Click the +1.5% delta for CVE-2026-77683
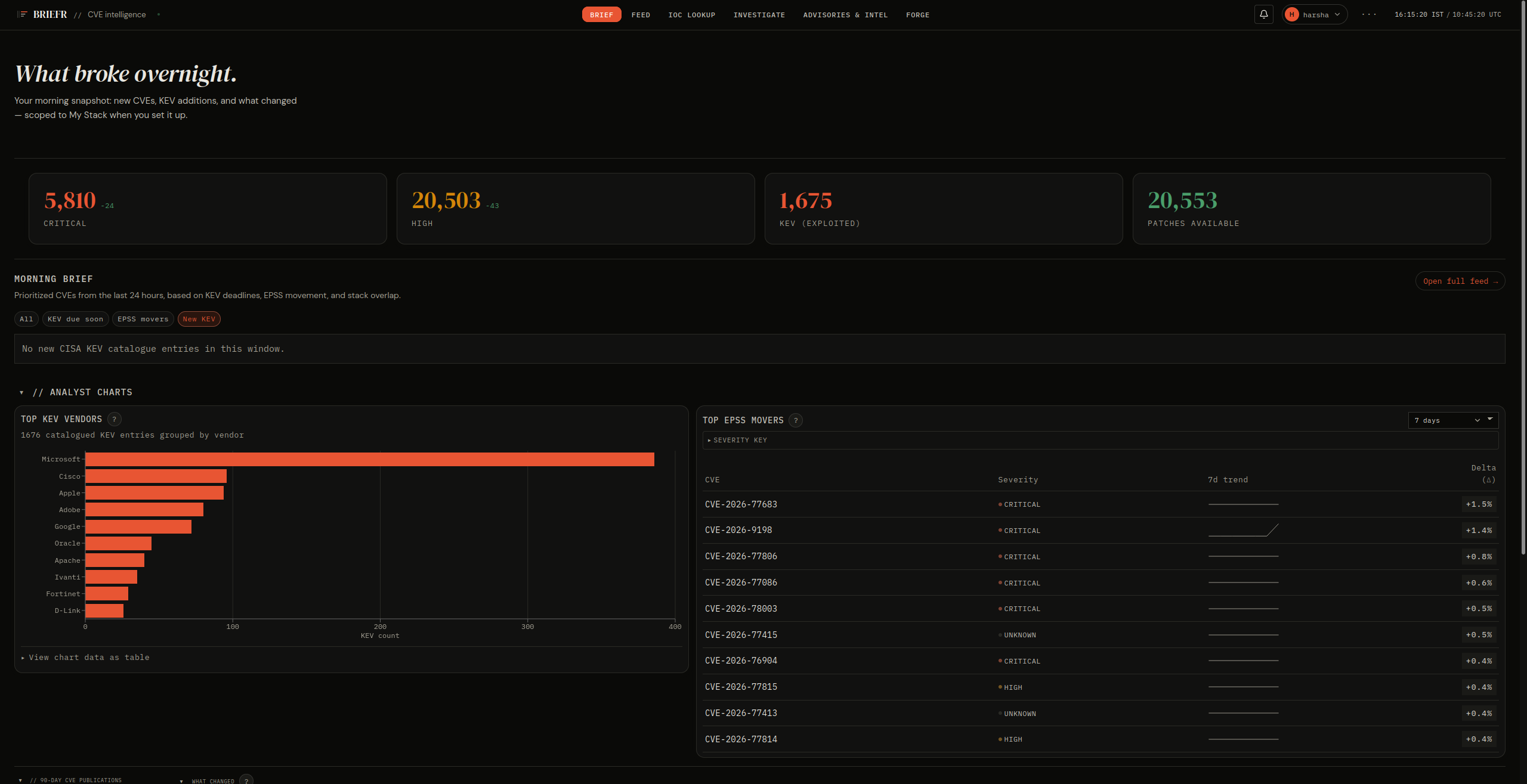The height and width of the screenshot is (784, 1527). pos(1479,504)
